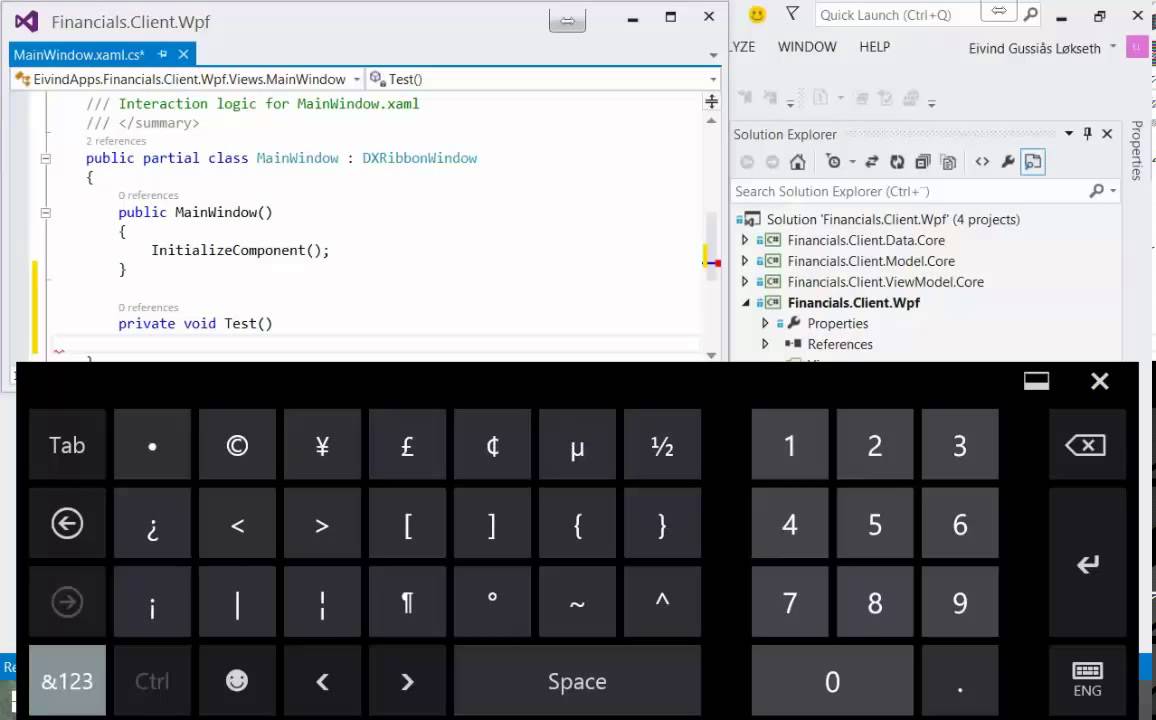Open Solution Explorer window position dropdown

coord(1069,133)
